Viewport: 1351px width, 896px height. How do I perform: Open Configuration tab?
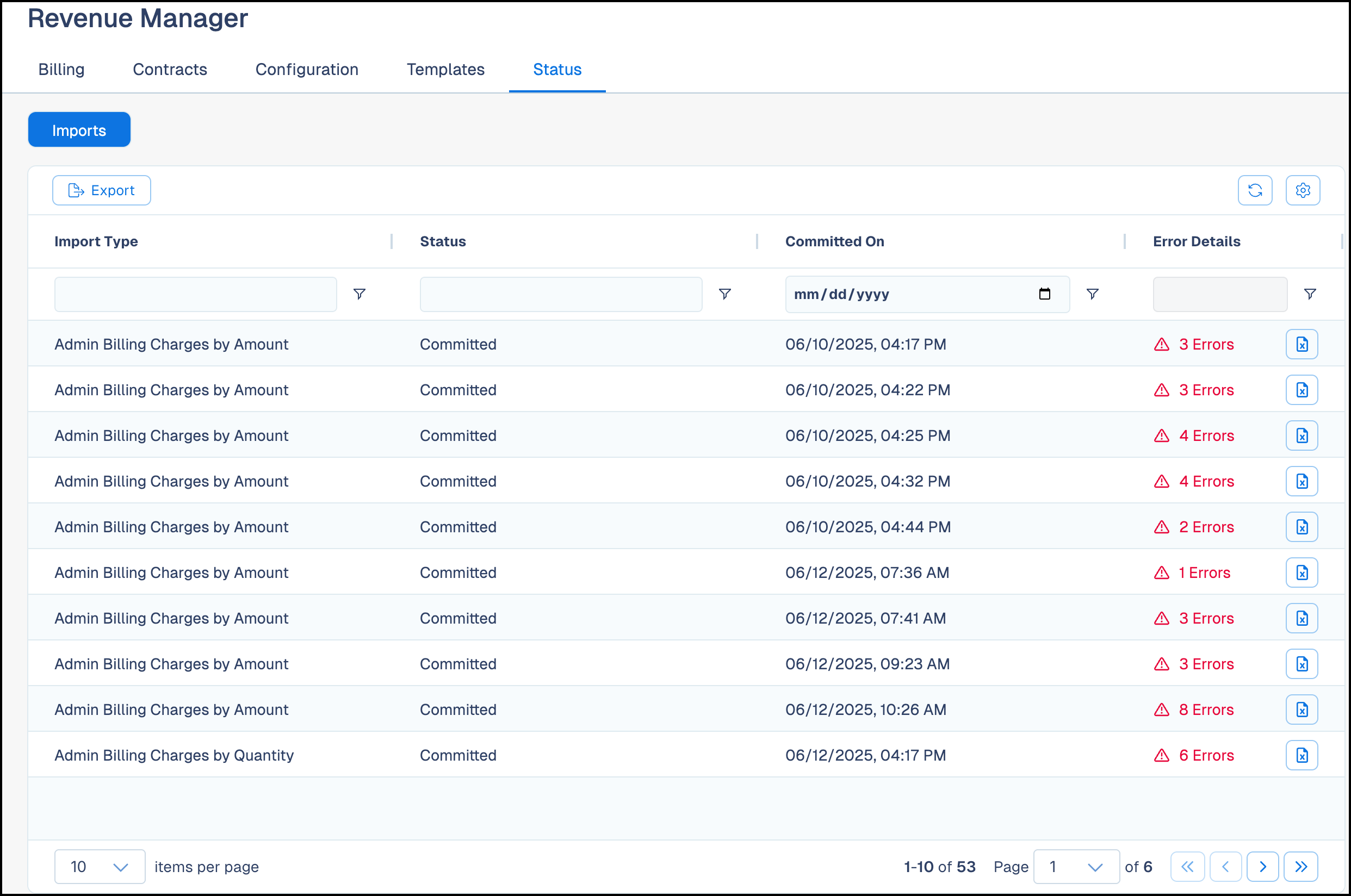coord(307,69)
